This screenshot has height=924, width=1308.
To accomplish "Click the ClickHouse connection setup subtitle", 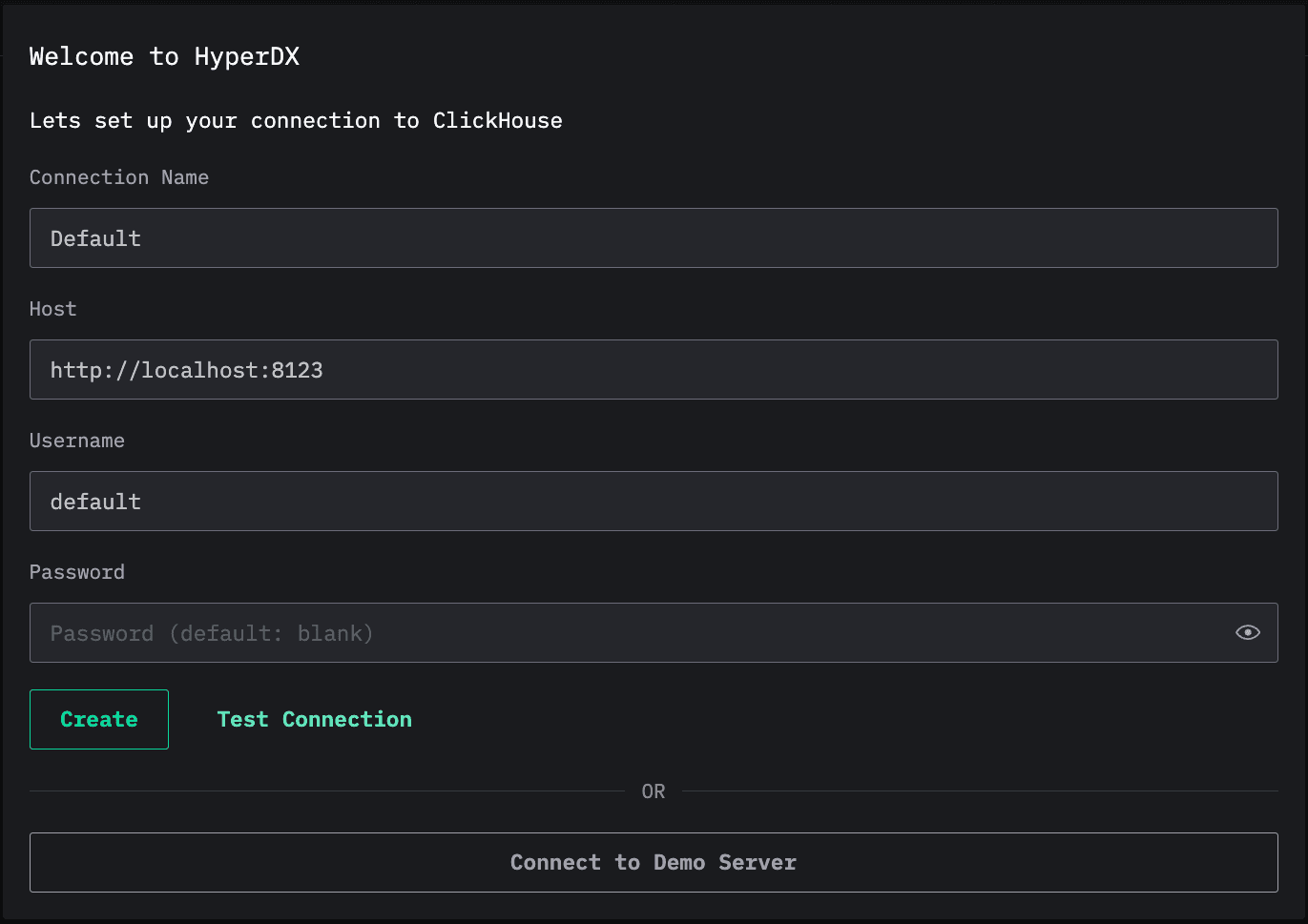I will [296, 120].
